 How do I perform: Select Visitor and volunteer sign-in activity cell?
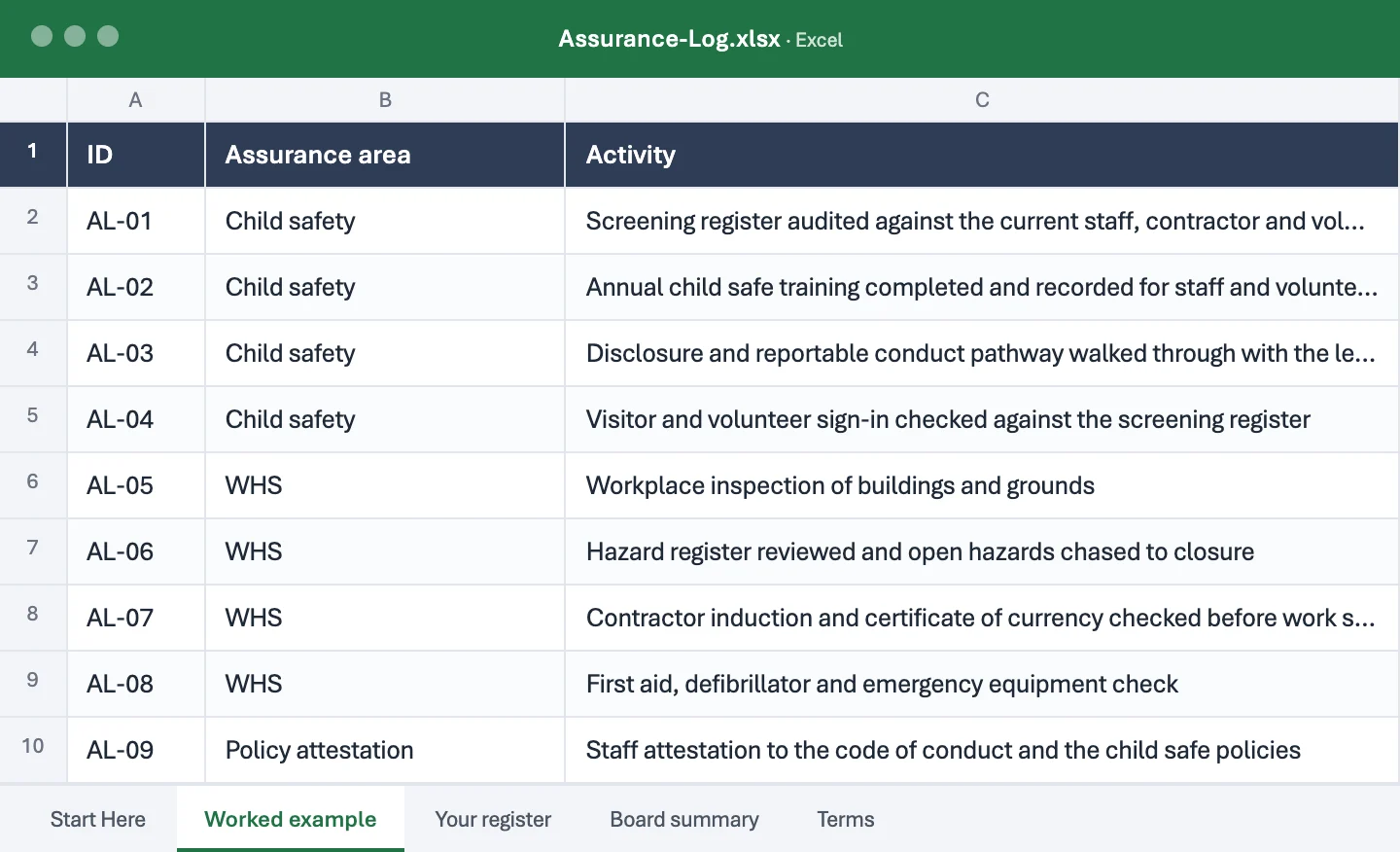[x=982, y=419]
